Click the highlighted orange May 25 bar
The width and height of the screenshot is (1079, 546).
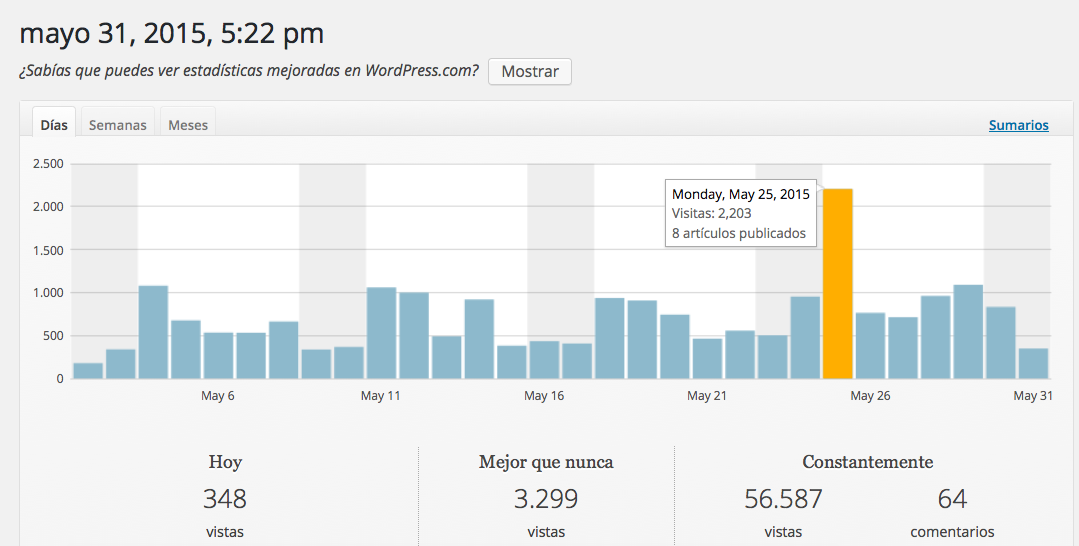(837, 284)
